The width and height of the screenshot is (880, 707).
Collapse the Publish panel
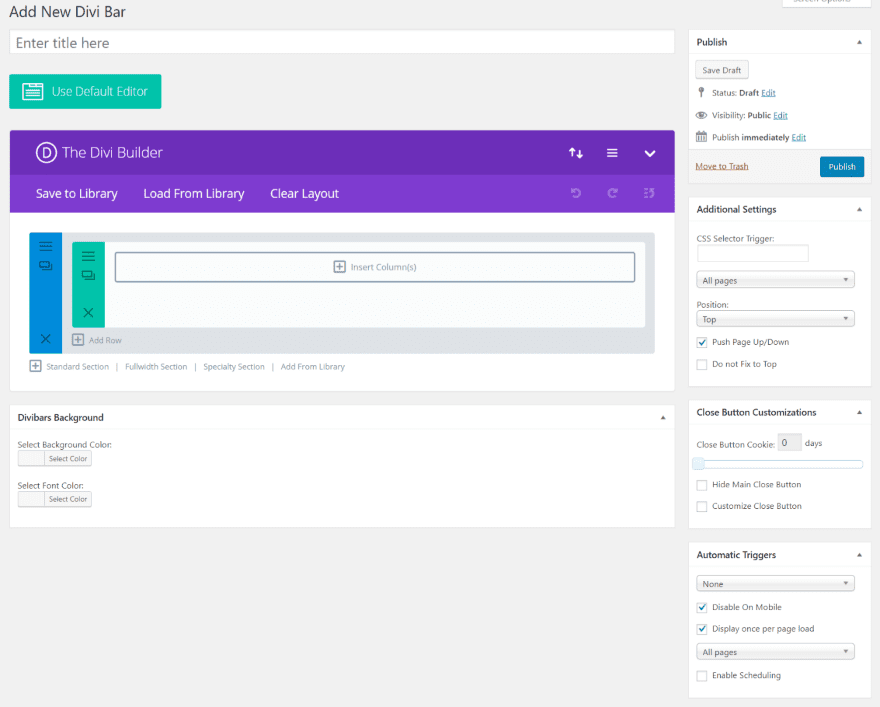click(x=859, y=42)
